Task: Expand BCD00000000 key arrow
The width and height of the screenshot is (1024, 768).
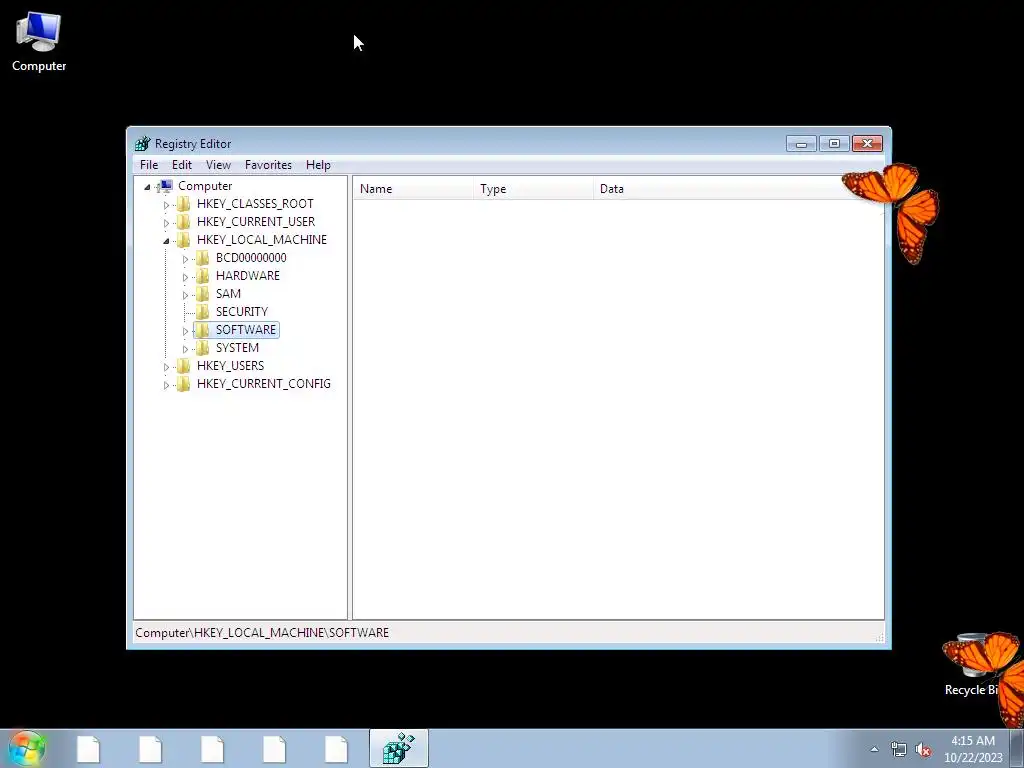Action: 185,259
